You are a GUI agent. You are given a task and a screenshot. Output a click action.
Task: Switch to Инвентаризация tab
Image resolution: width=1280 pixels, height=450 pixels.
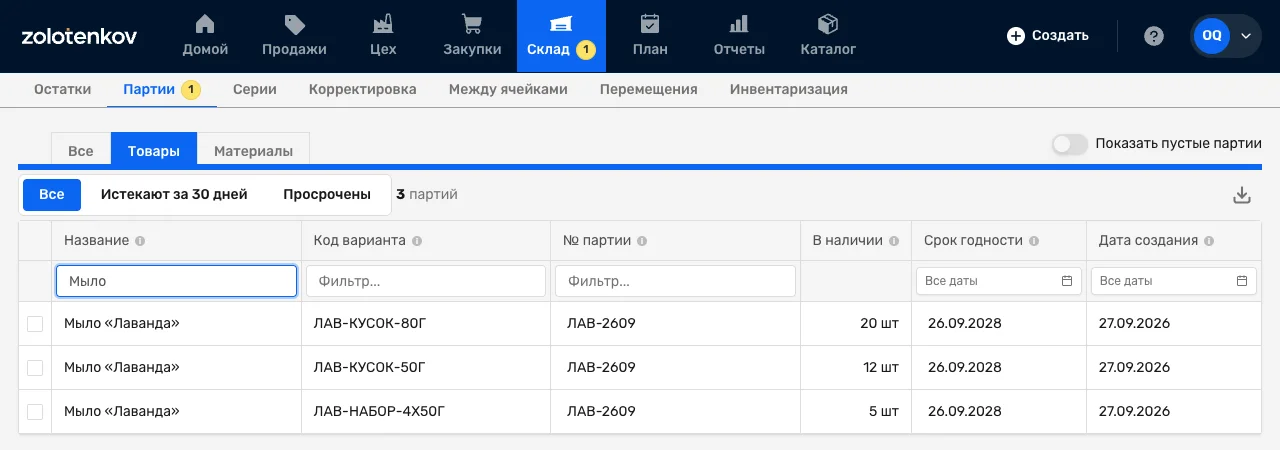click(789, 89)
